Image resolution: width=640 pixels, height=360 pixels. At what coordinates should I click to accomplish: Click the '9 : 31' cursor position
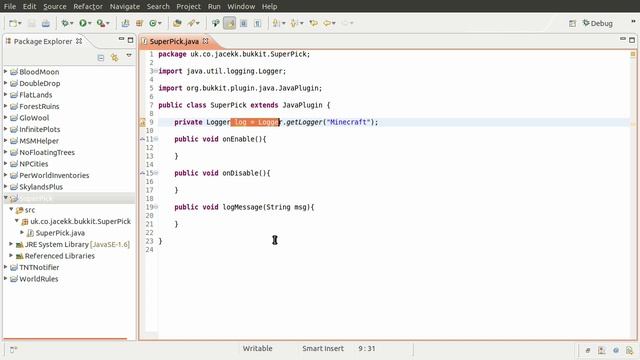pyautogui.click(x=367, y=349)
